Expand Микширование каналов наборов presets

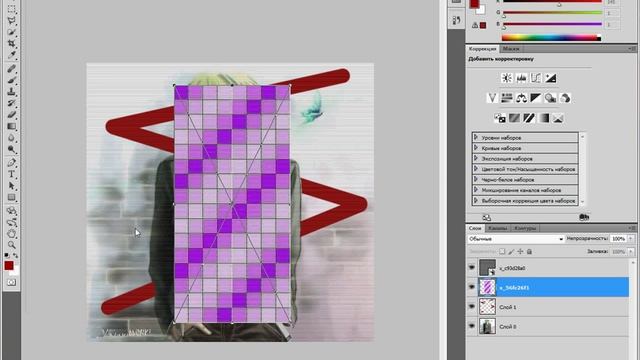pos(476,190)
